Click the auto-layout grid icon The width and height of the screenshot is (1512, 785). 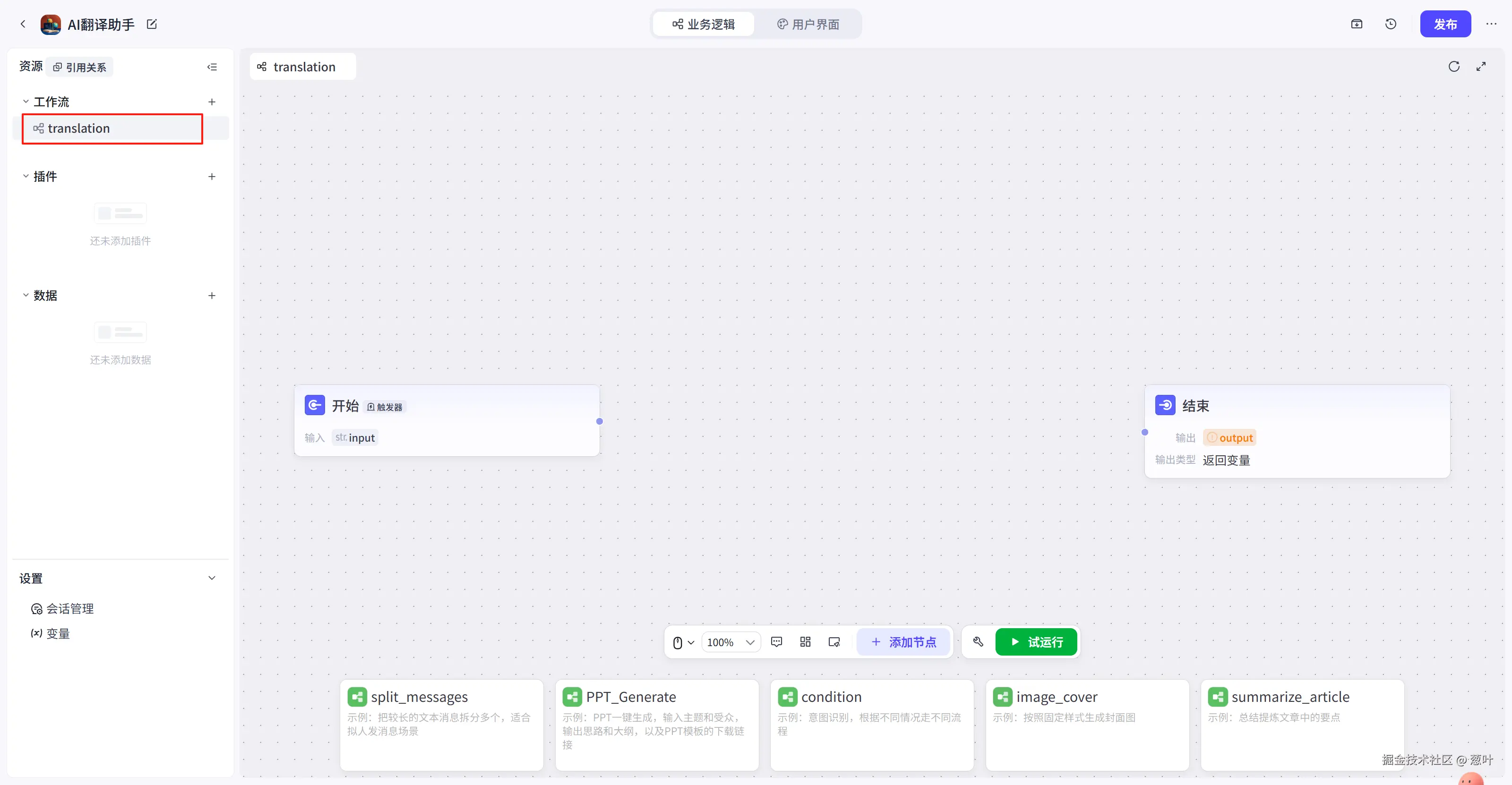pos(805,642)
